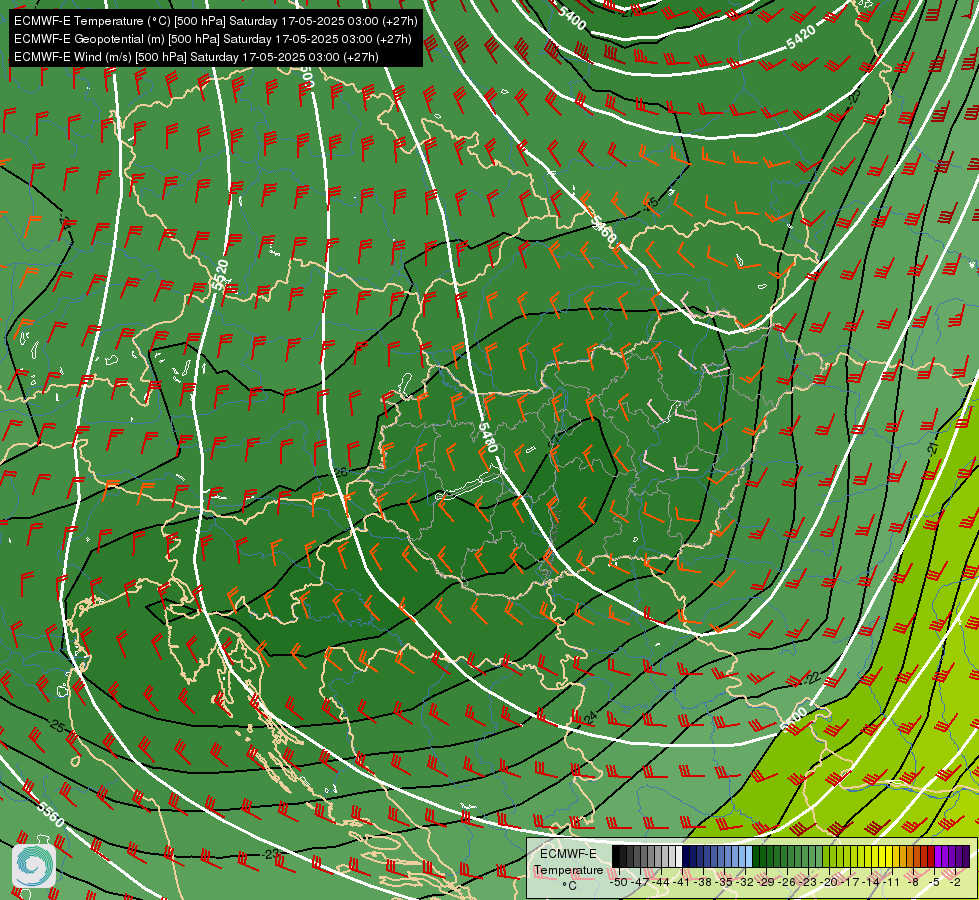Click the -24 isotherm label on map
Screen dimensions: 979x900
[x=589, y=718]
